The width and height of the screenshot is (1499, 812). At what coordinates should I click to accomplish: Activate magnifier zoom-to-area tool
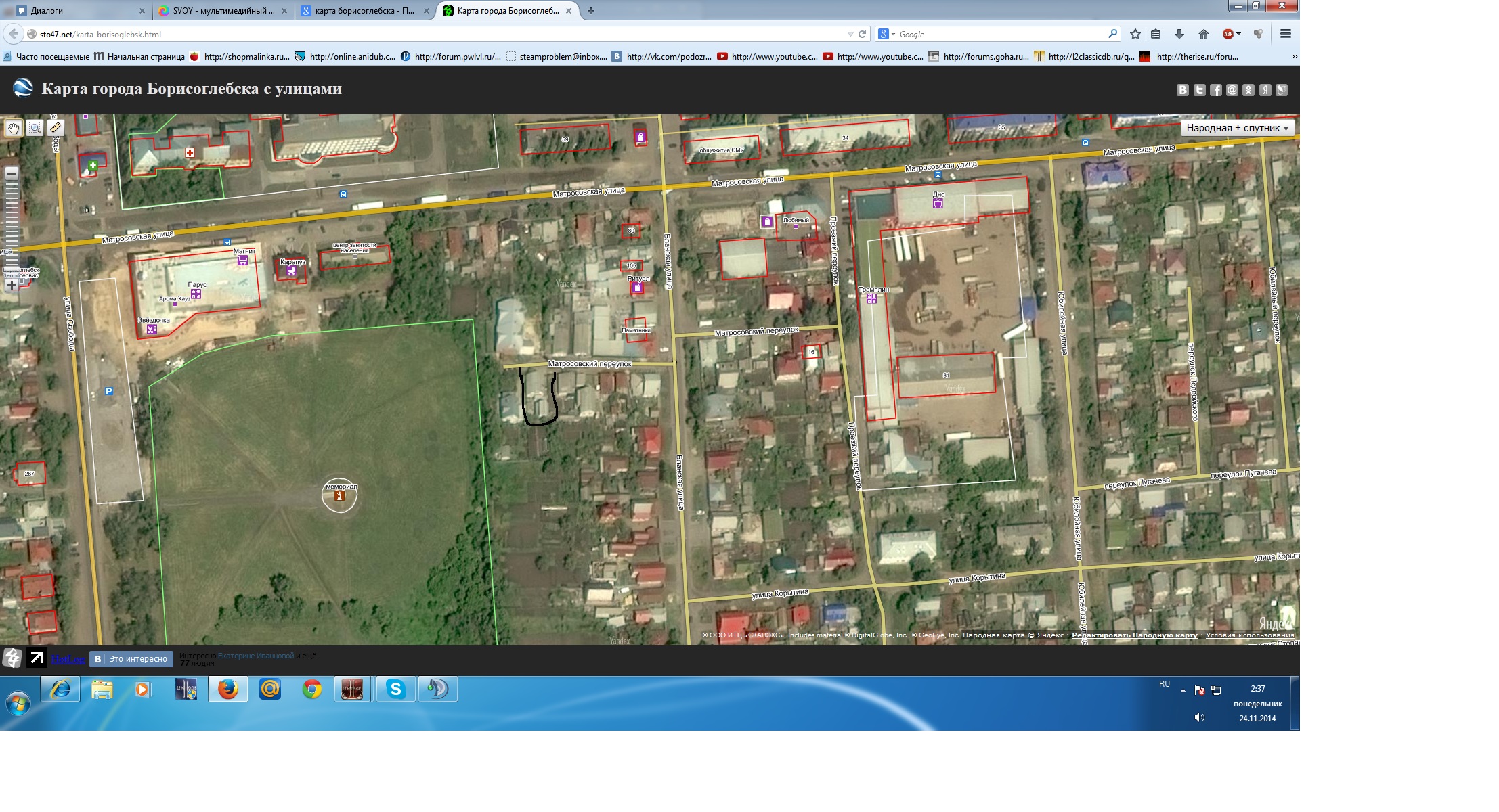pos(35,127)
